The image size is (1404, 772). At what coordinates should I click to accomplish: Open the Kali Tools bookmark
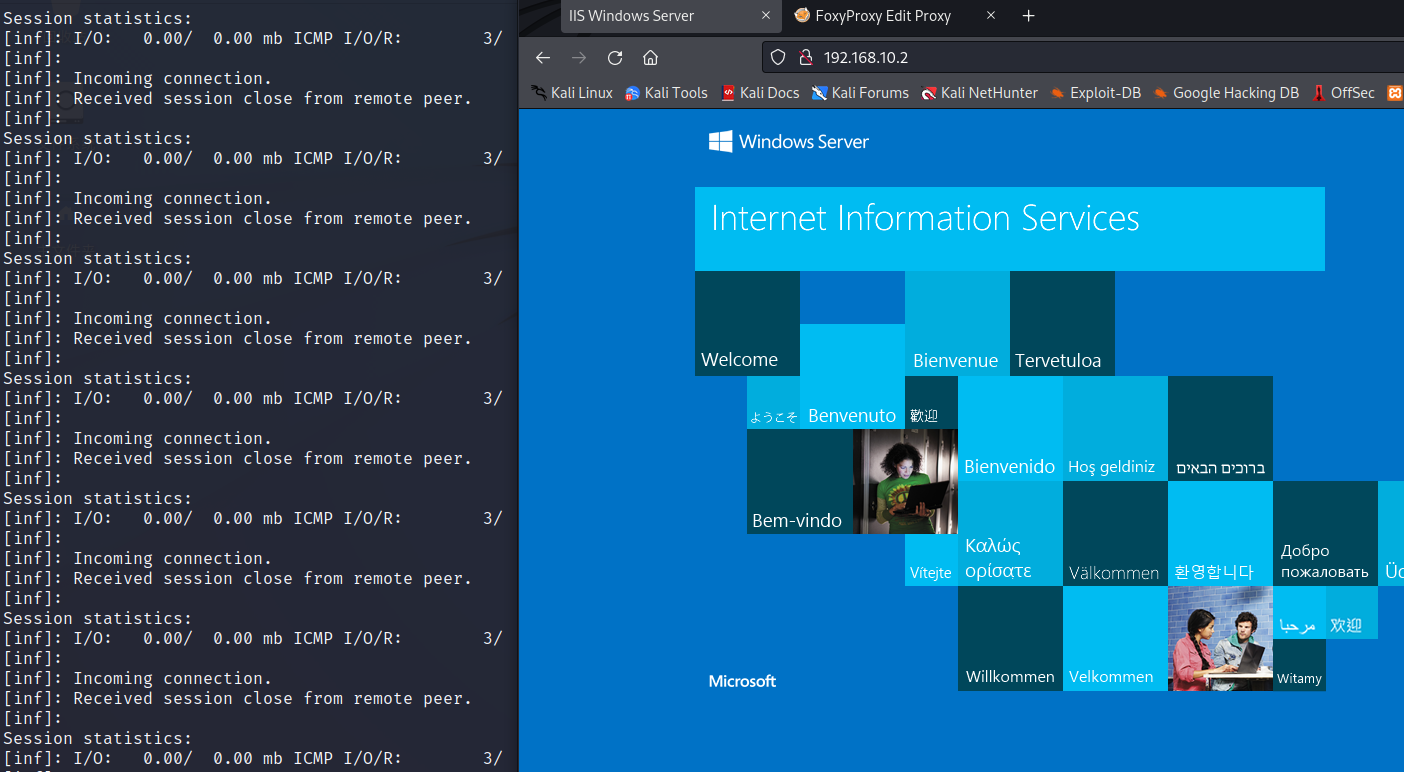pos(666,93)
